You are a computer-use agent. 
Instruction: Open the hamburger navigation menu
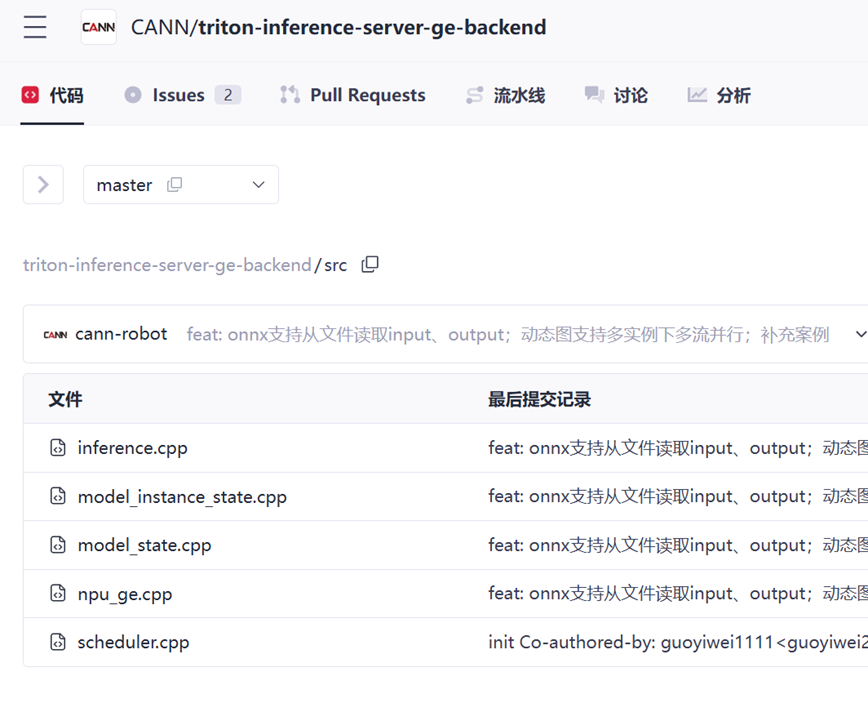(35, 27)
